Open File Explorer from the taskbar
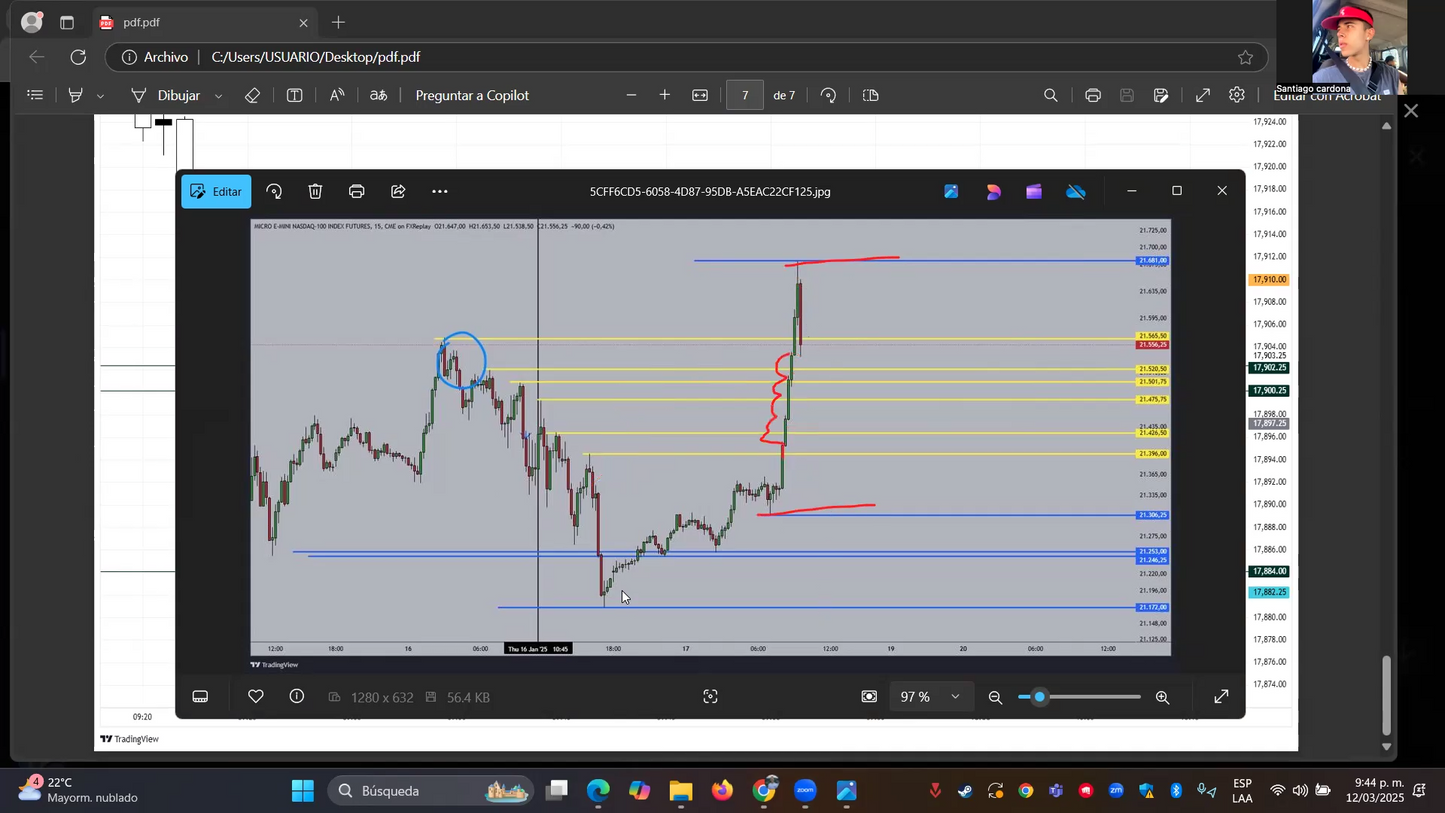The height and width of the screenshot is (813, 1445). [681, 791]
